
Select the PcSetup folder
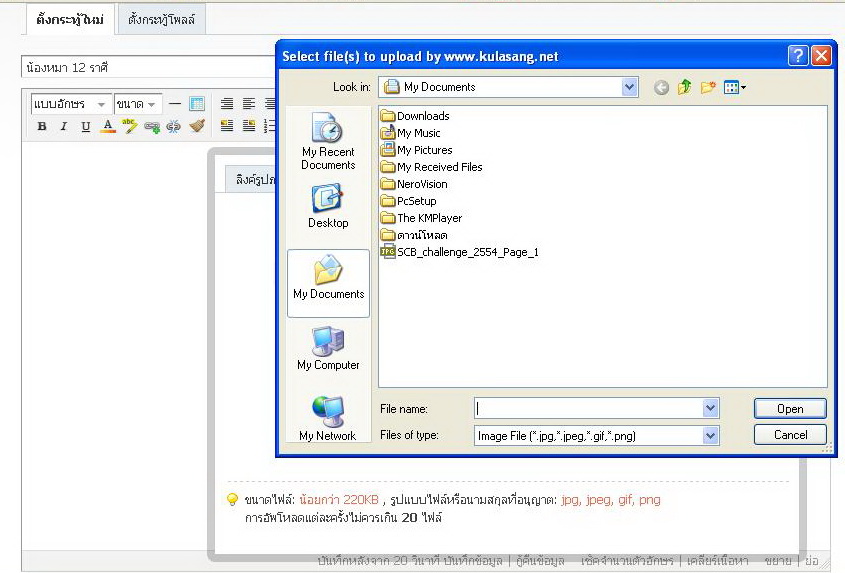tap(408, 201)
